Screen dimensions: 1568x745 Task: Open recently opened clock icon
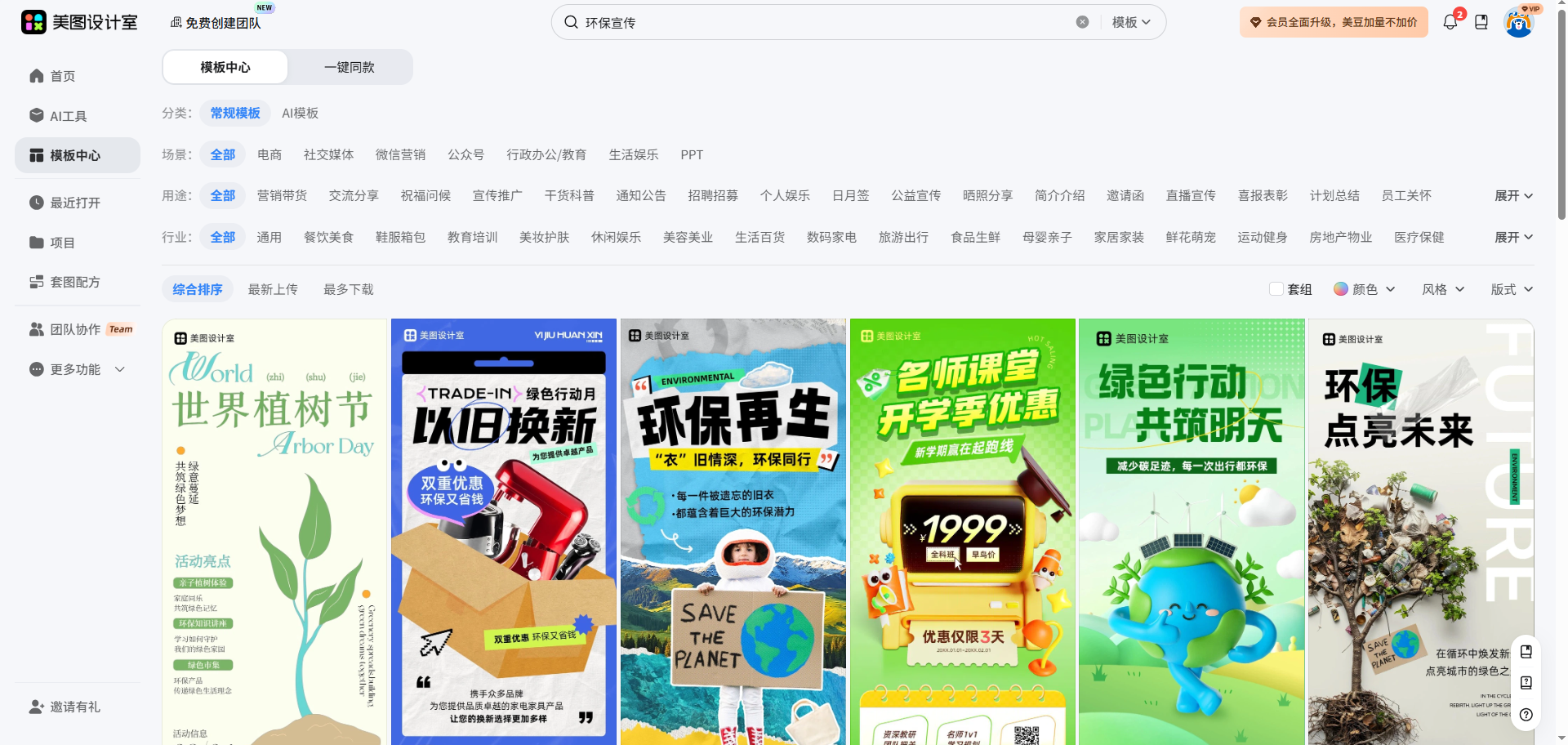[37, 203]
